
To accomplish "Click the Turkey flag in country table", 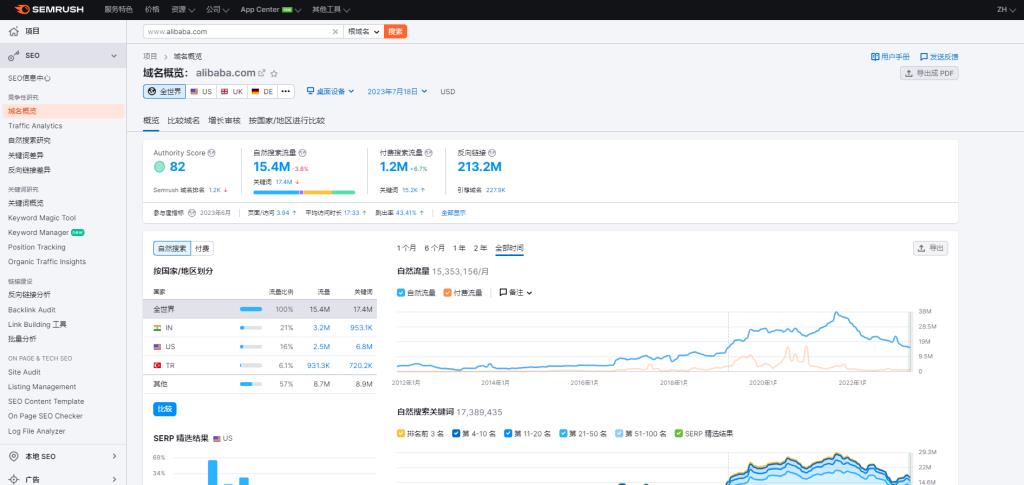I will 157,366.
